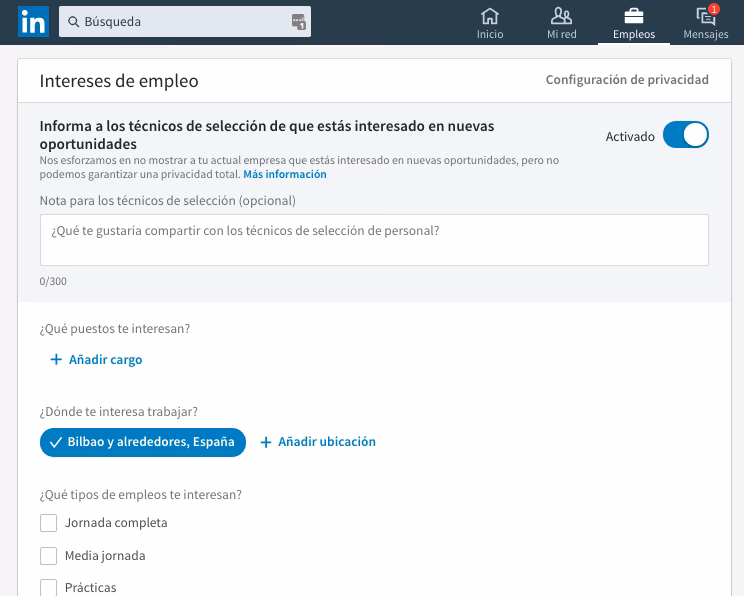Deselect the Bilbao y alrededores, España pill
The image size is (744, 596).
tap(143, 442)
